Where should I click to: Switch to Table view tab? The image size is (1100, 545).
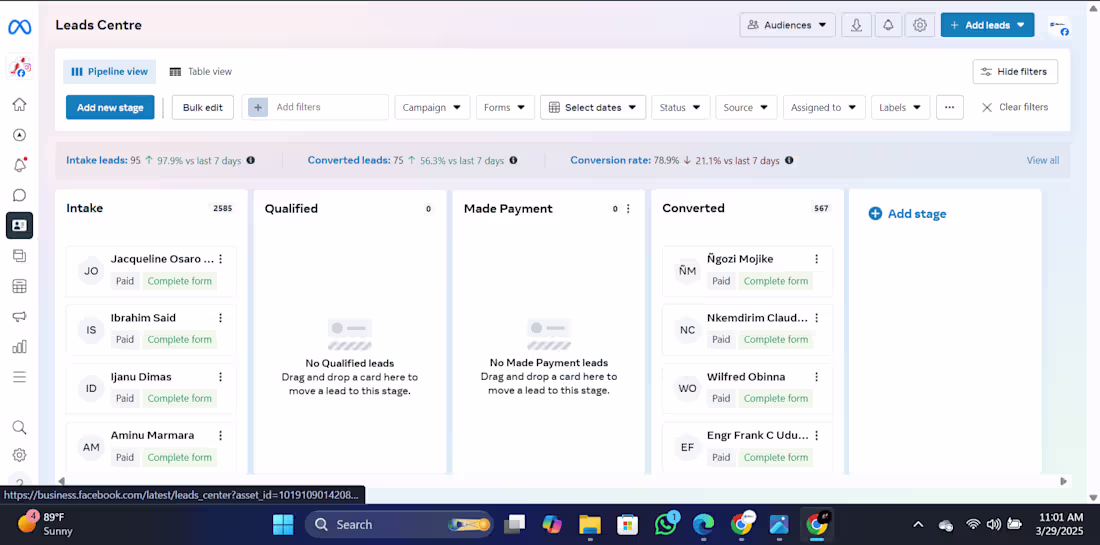tap(201, 72)
